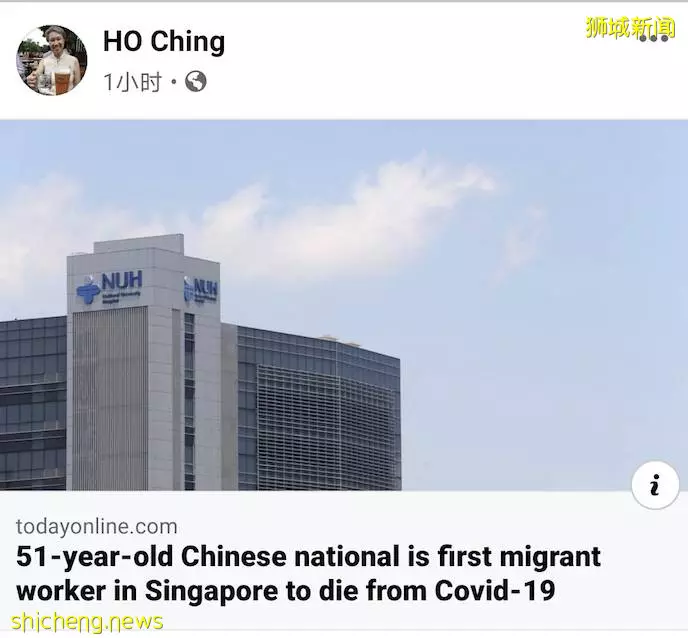688x638 pixels.
Task: Open the NUH hospital building preview image
Action: coord(344,306)
